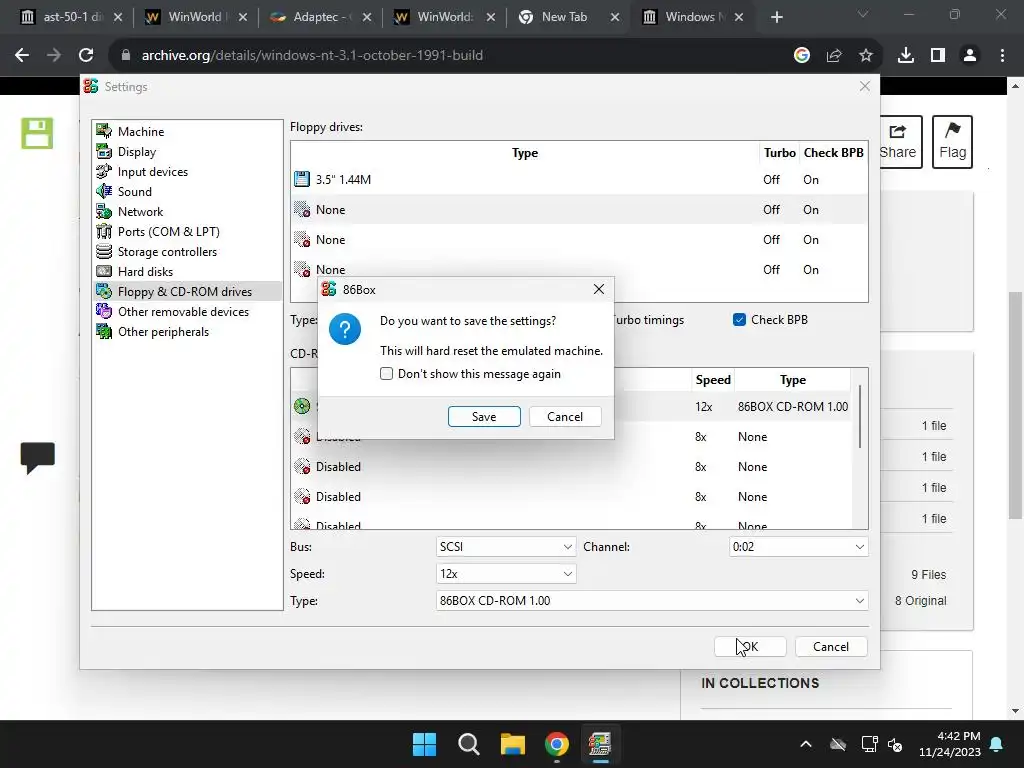Open Chrome three-dot menu
The width and height of the screenshot is (1024, 768).
coord(1002,56)
